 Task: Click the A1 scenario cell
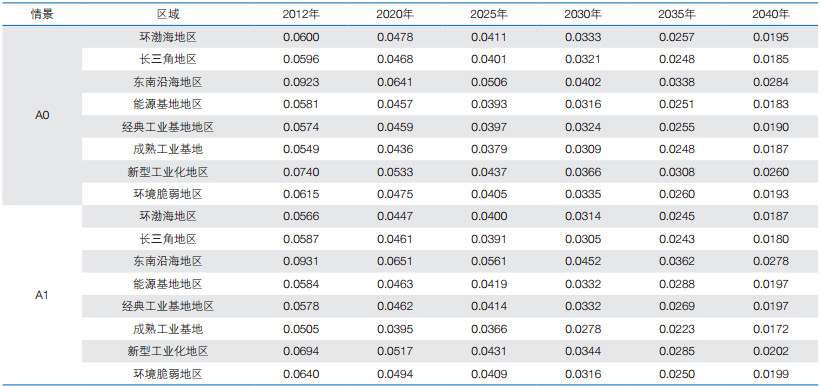(x=42, y=295)
